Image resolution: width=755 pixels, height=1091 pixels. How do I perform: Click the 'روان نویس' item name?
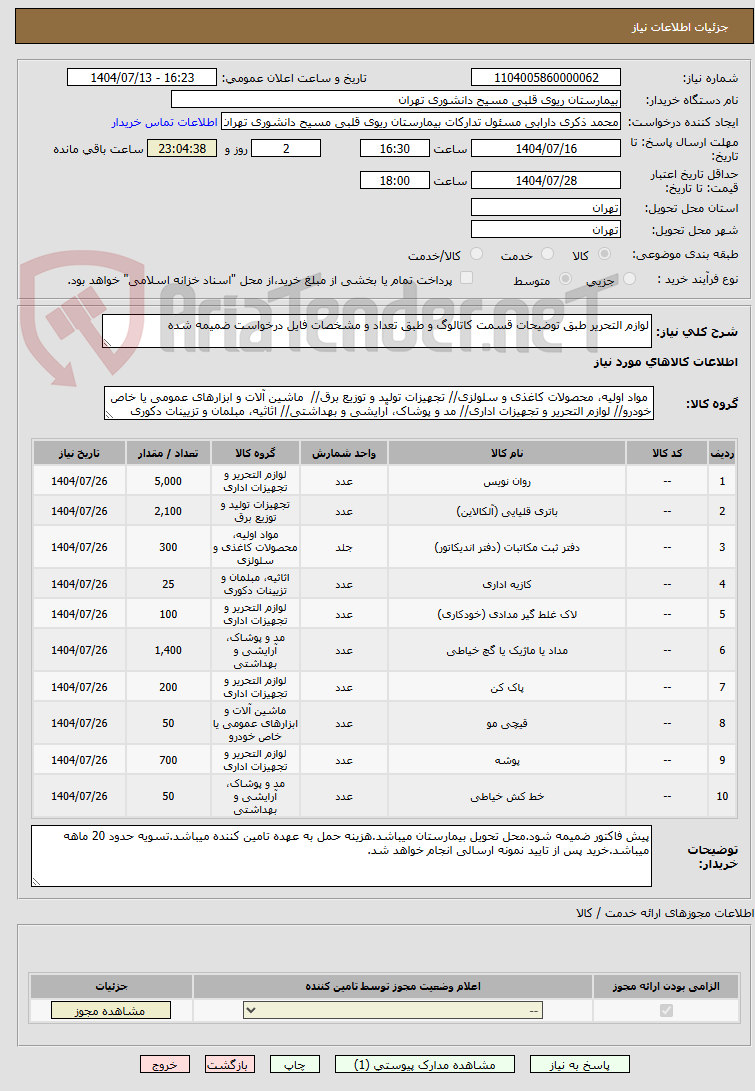click(507, 481)
